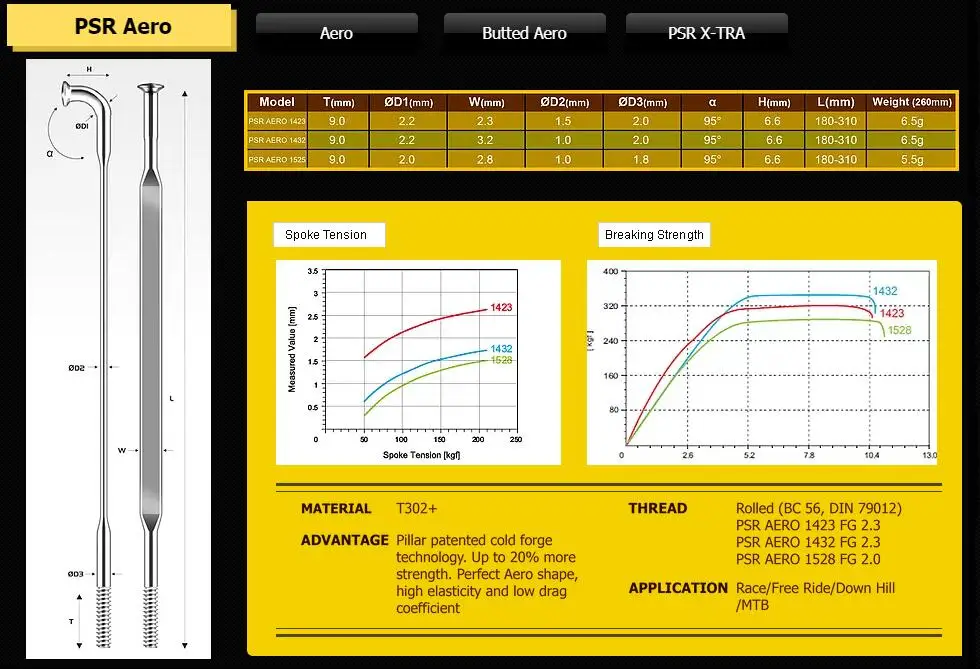
Task: Go to the PSR X-TRA tab
Action: (x=706, y=33)
